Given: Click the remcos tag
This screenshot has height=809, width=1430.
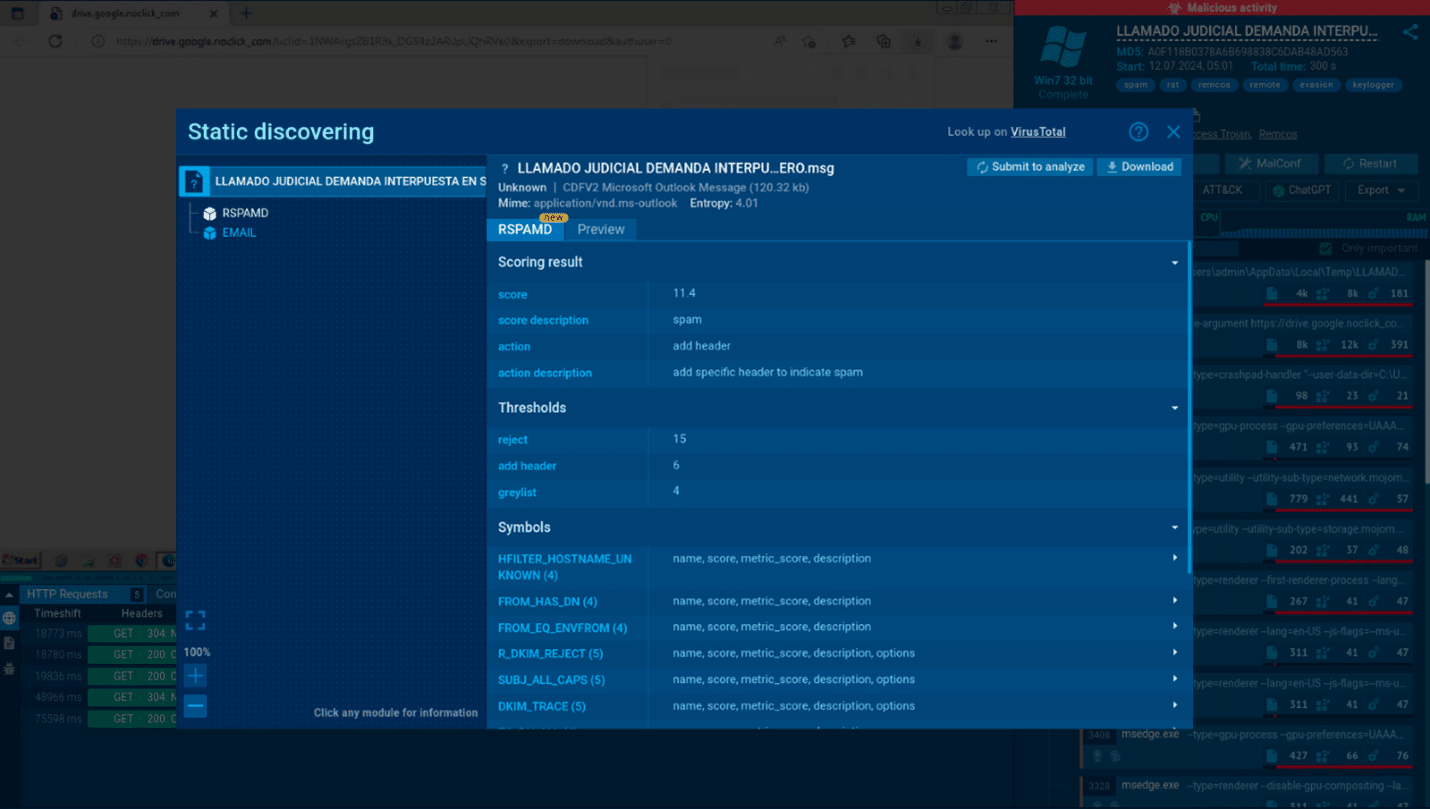Looking at the screenshot, I should (1214, 85).
